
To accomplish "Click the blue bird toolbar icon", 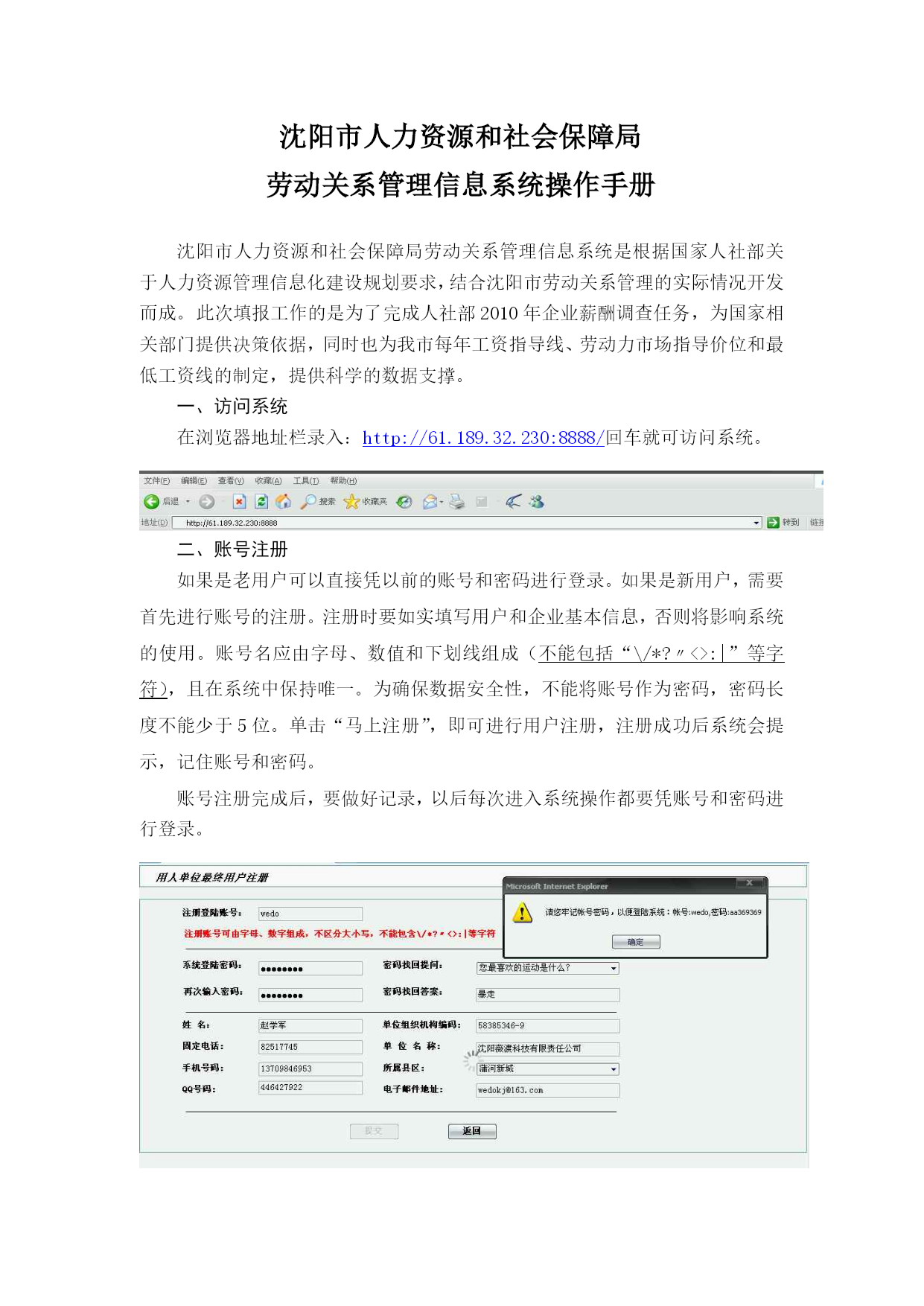I will [x=513, y=502].
